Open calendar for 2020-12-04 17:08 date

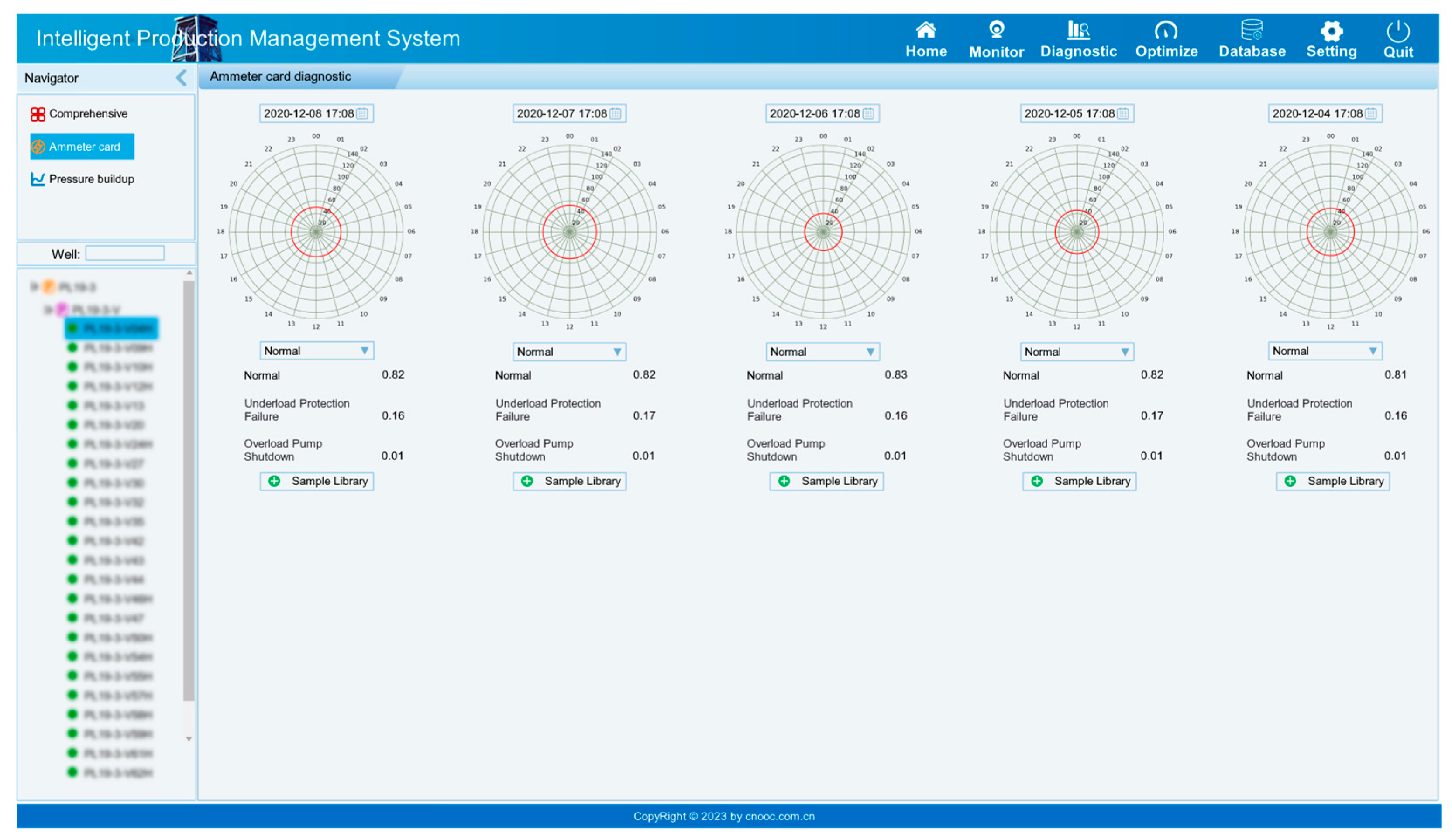(1371, 113)
